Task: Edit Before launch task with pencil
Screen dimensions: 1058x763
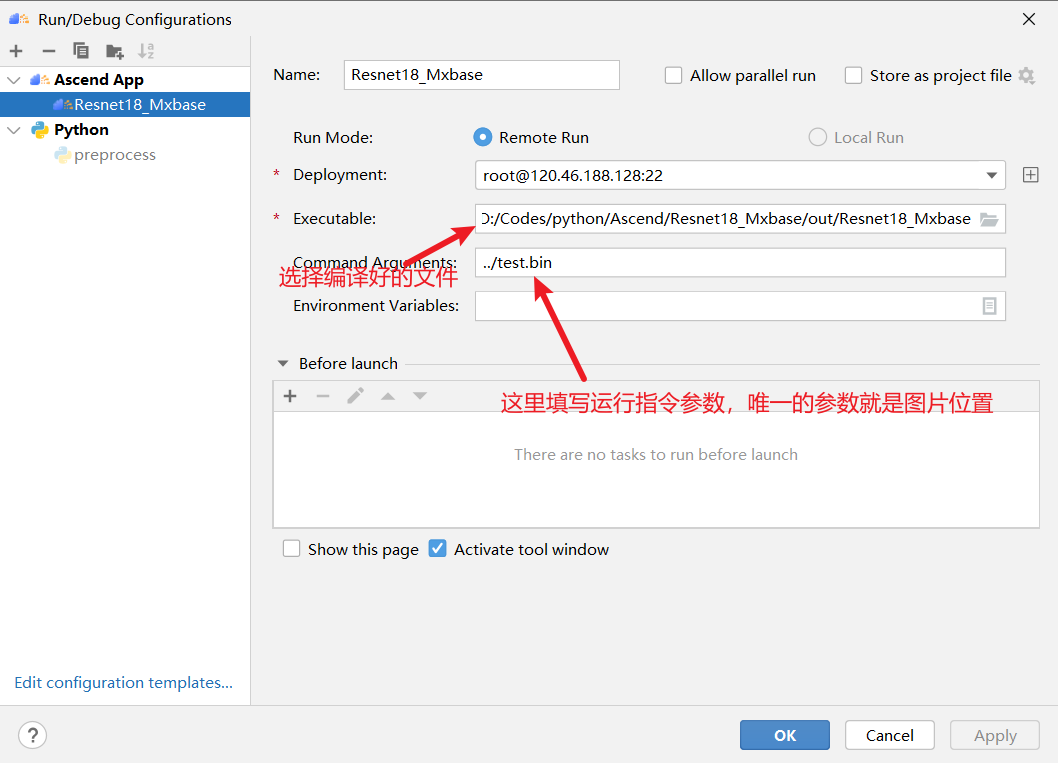Action: click(356, 396)
